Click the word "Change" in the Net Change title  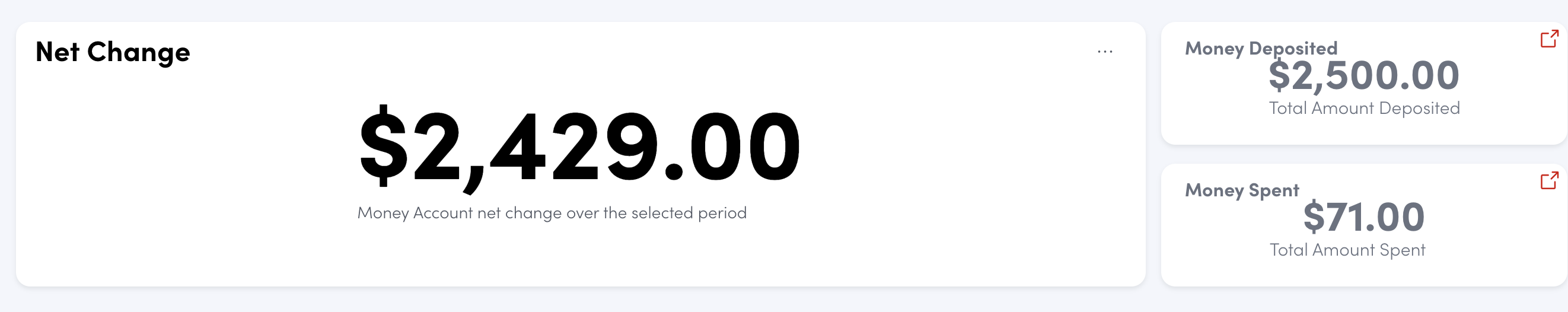tap(139, 53)
